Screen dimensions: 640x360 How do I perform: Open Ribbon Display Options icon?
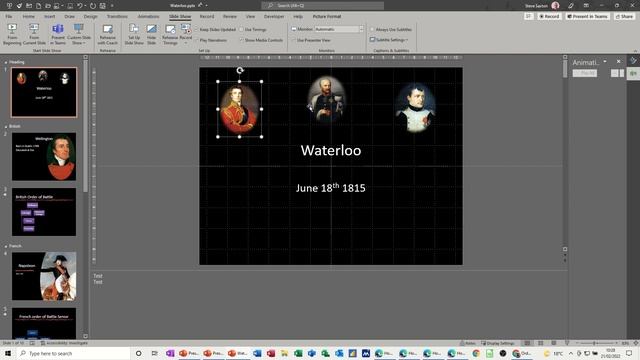(x=586, y=5)
